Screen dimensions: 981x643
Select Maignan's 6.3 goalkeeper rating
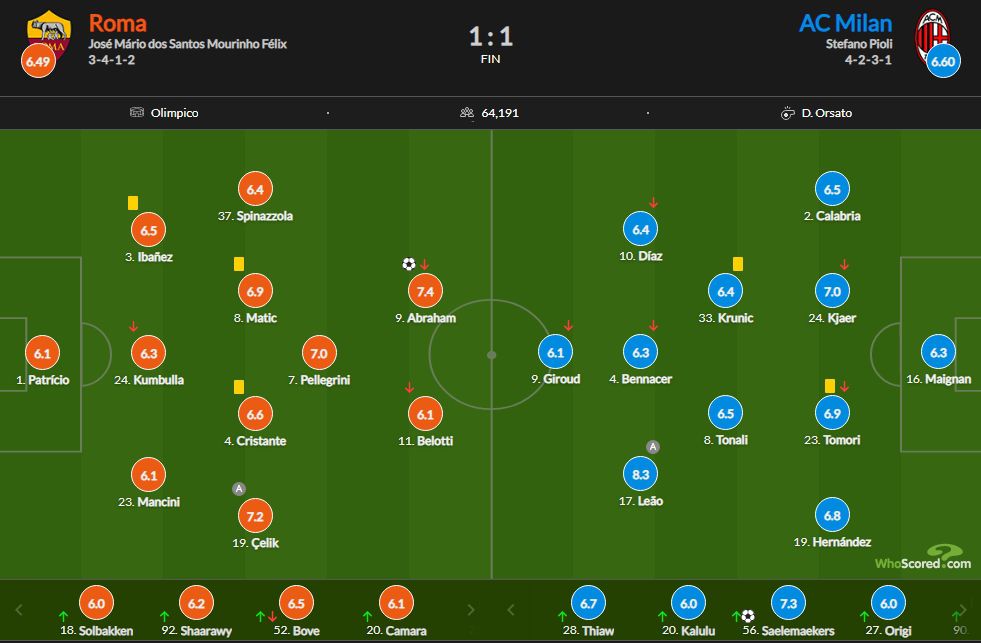point(938,352)
